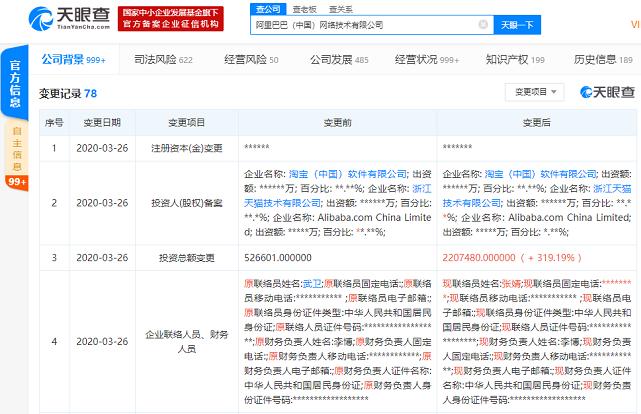Select the 注册资本(金)变更 cell

[186, 148]
